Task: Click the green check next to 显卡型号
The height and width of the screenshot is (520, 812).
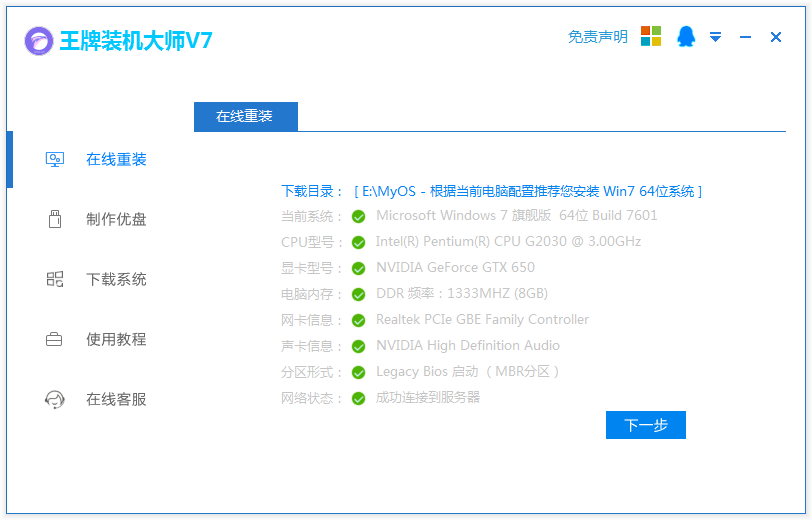Action: tap(358, 268)
